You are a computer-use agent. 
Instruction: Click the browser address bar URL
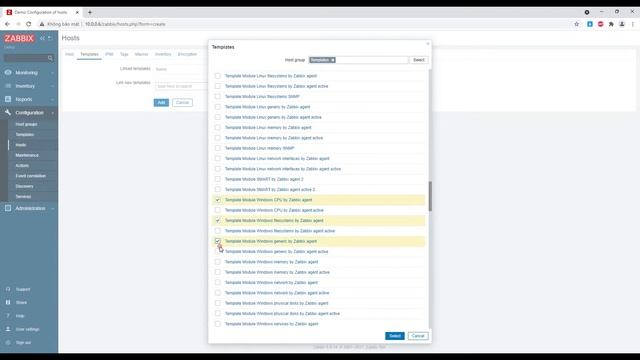pos(125,24)
